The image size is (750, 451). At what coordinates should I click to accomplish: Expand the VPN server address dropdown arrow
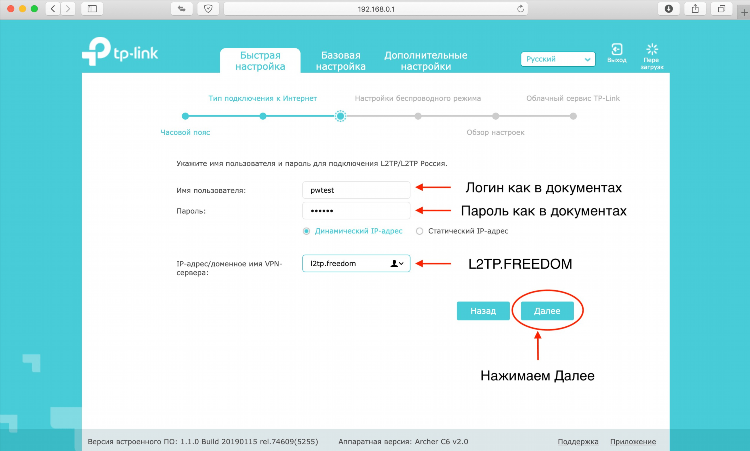point(401,264)
